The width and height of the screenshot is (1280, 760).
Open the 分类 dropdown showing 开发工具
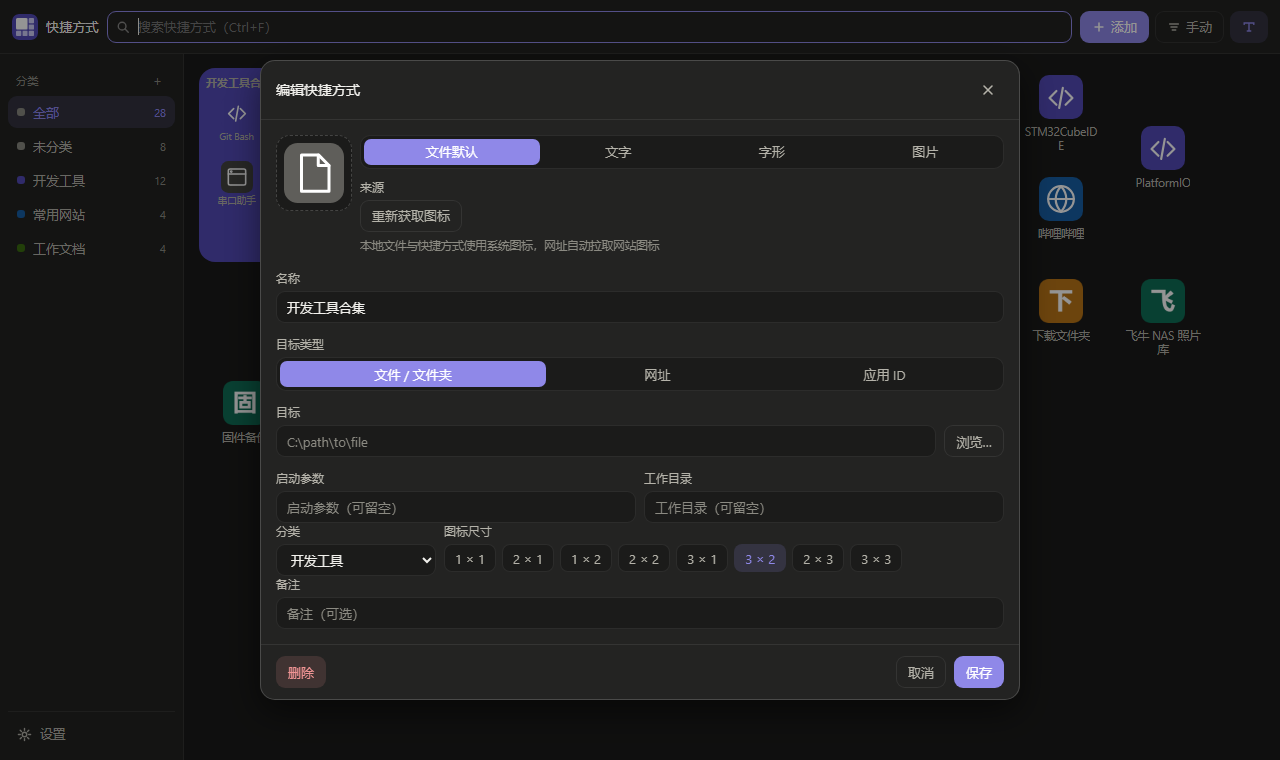[356, 560]
